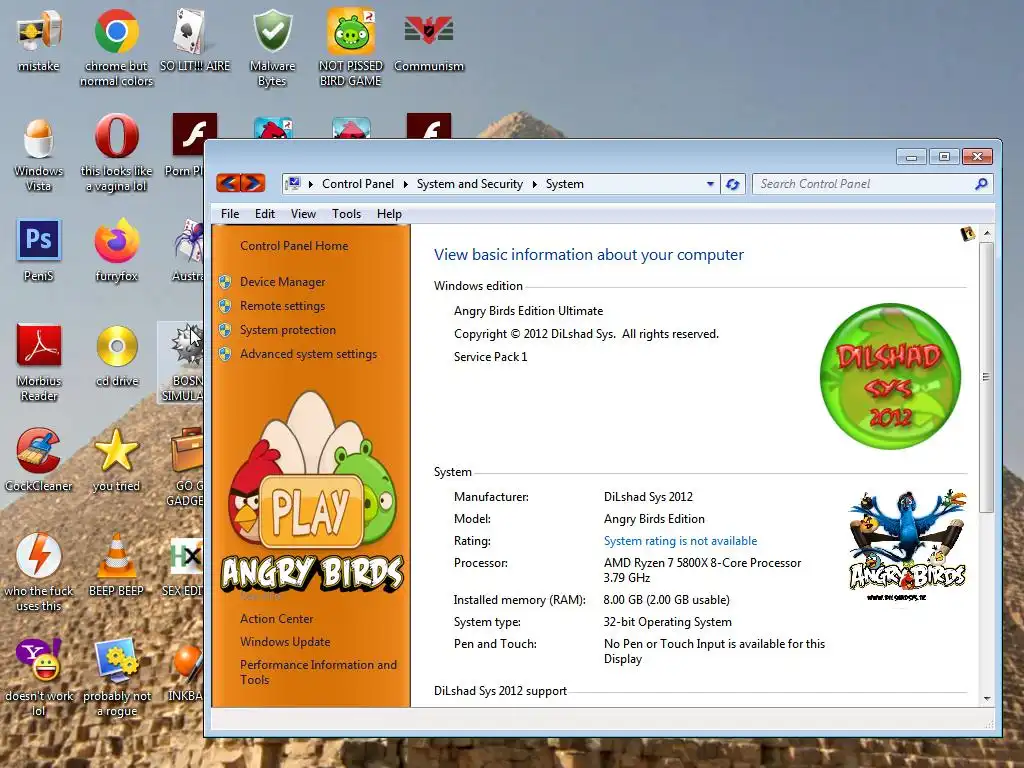Click 'System rating is not available' link
Viewport: 1024px width, 768px height.
[680, 541]
